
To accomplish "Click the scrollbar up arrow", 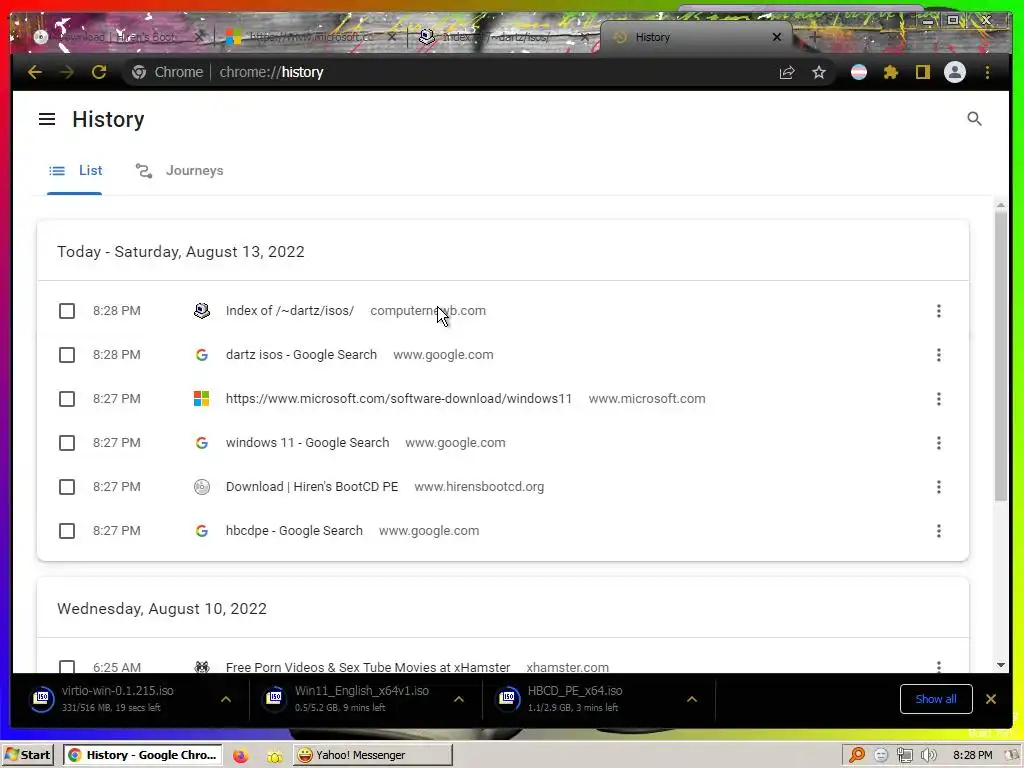I will (x=1001, y=205).
